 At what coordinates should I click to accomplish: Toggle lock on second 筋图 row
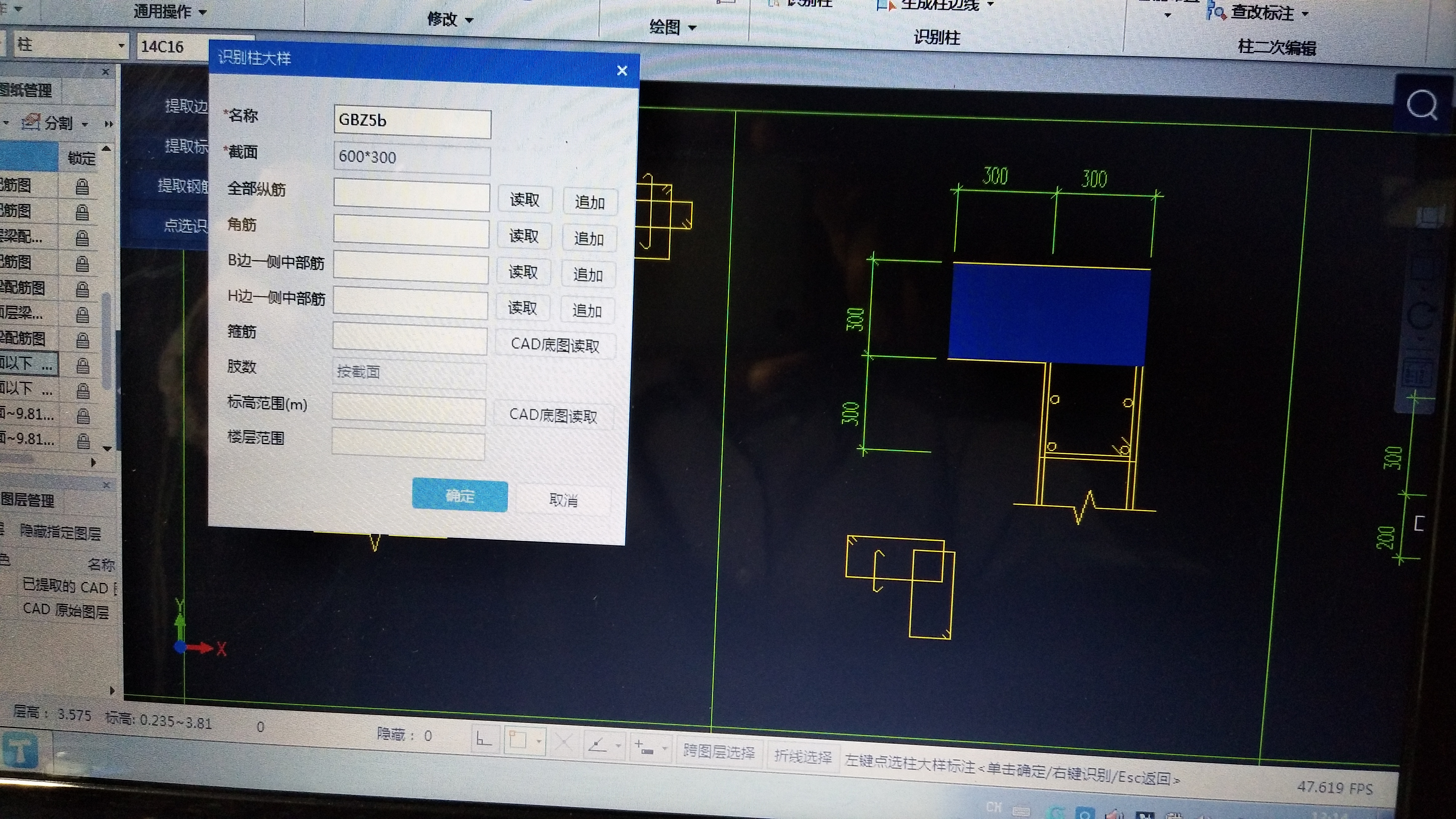click(x=82, y=213)
